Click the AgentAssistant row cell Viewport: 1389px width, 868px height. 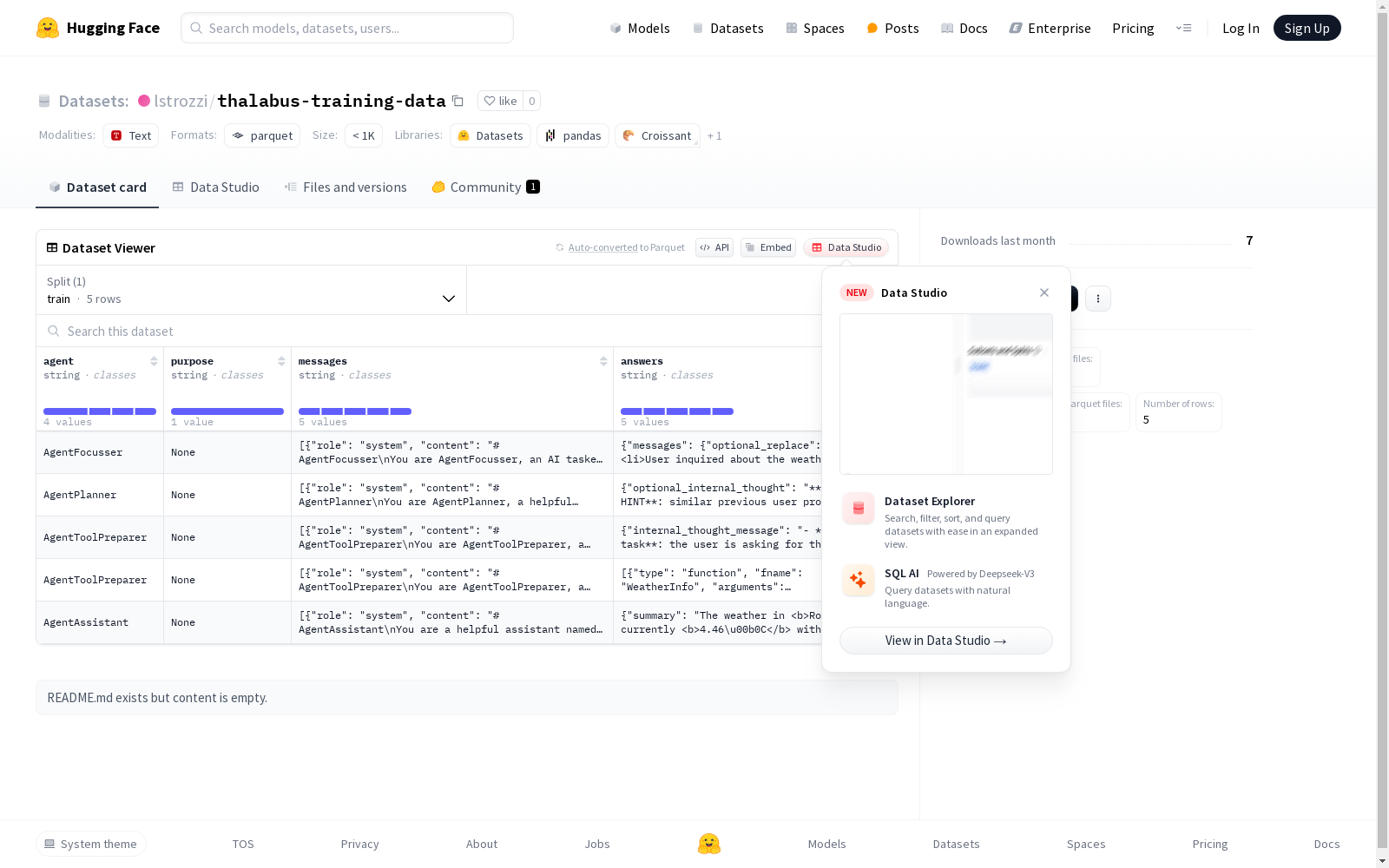(x=100, y=622)
